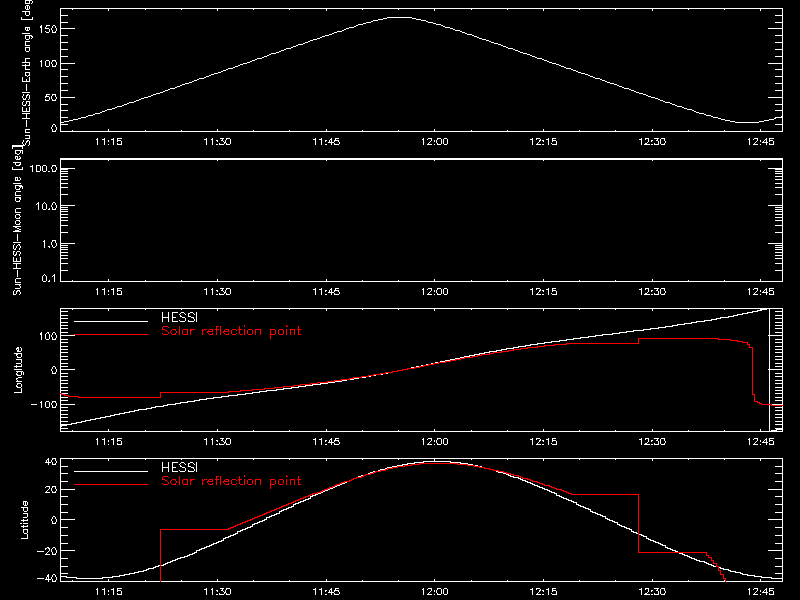Click the Longitude axis title
Screen dimensions: 800x600
coord(18,370)
